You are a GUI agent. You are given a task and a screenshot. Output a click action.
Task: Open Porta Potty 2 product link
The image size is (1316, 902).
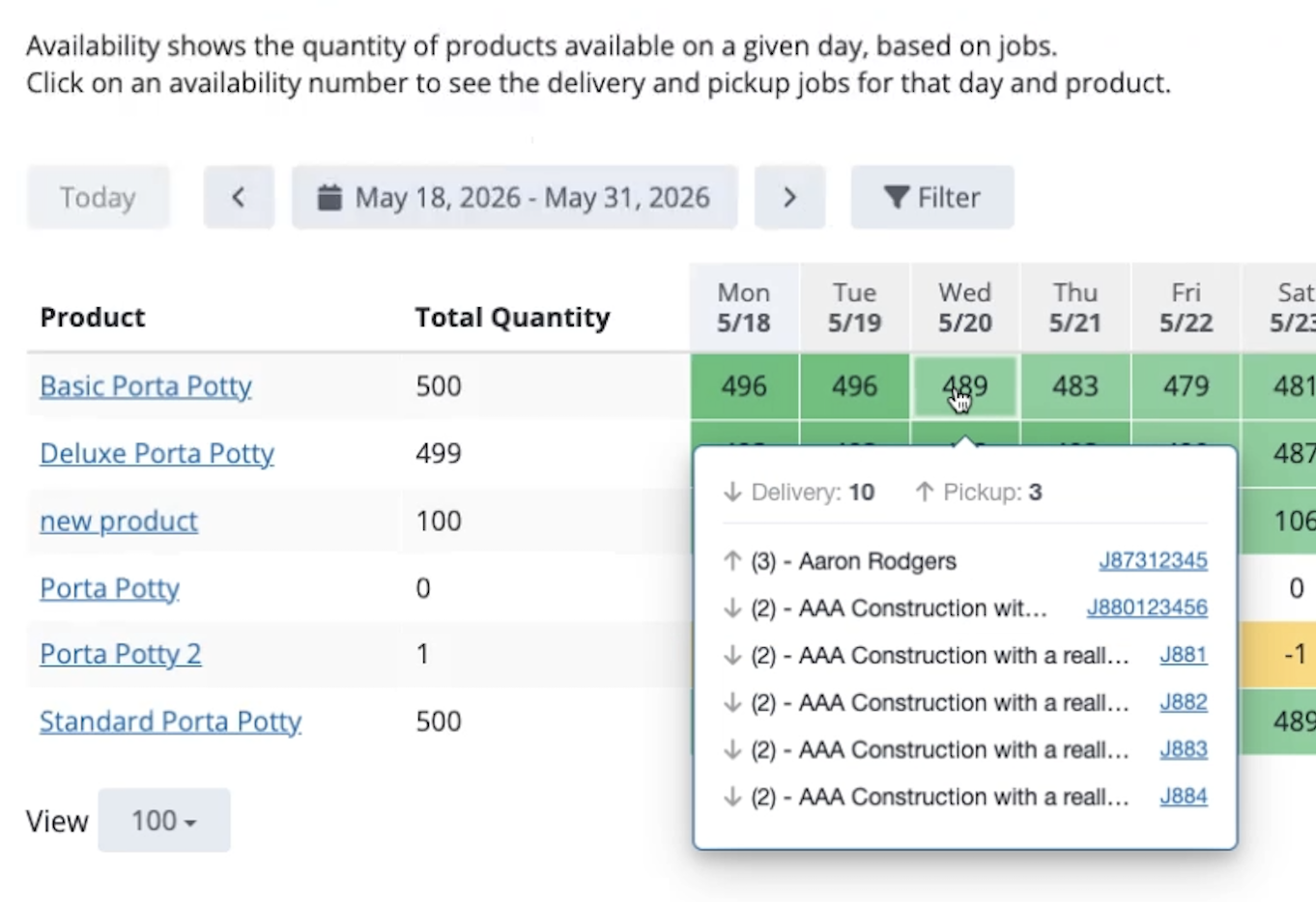[x=121, y=654]
